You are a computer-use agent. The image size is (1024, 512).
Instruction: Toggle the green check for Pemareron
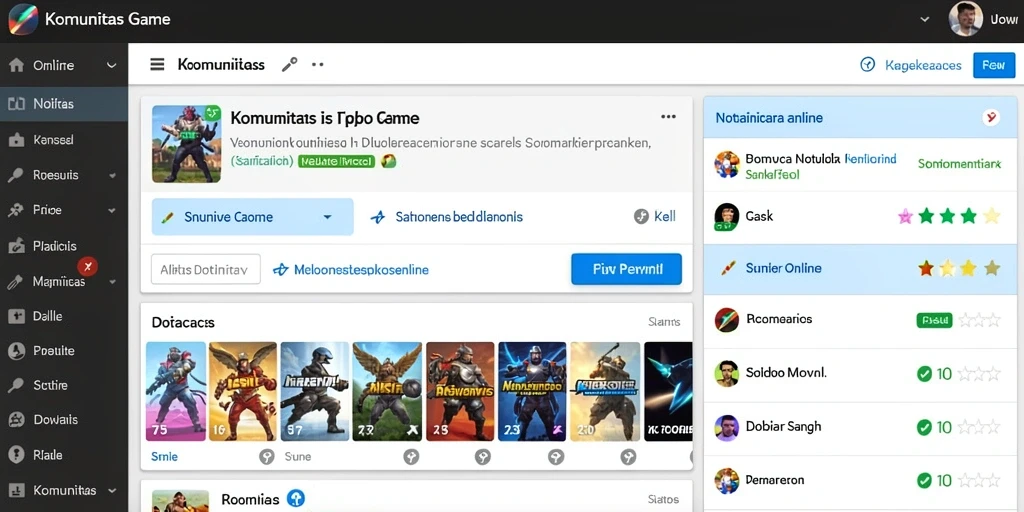coord(923,481)
